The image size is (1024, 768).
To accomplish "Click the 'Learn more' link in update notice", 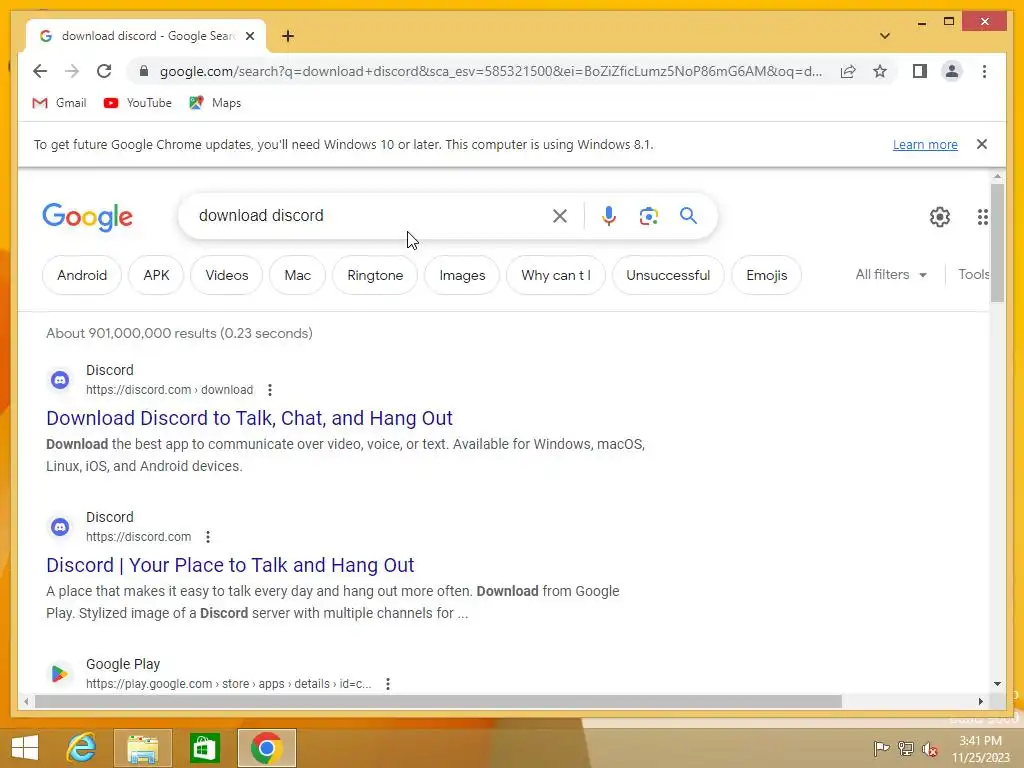I will click(x=925, y=144).
